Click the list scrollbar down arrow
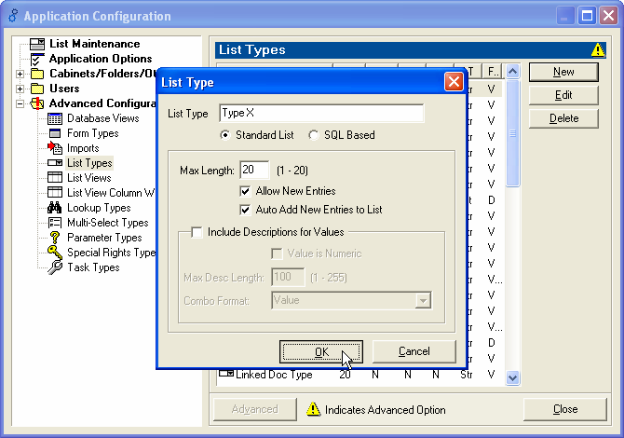 click(513, 378)
